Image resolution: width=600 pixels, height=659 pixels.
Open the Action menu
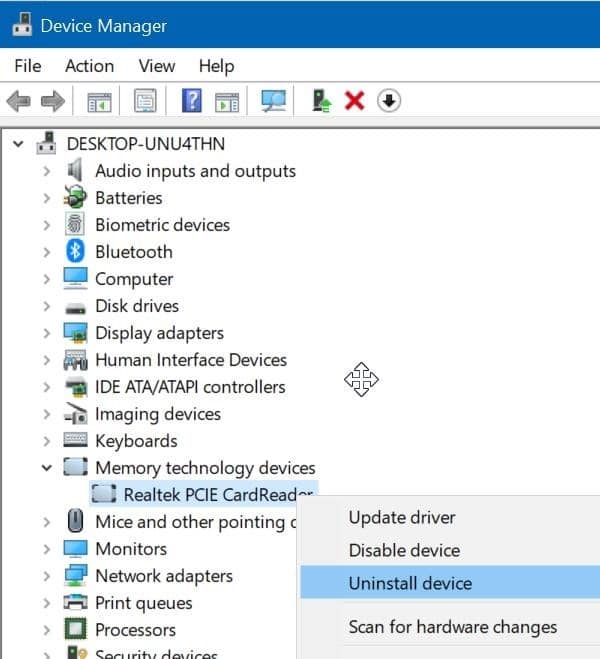pos(89,66)
